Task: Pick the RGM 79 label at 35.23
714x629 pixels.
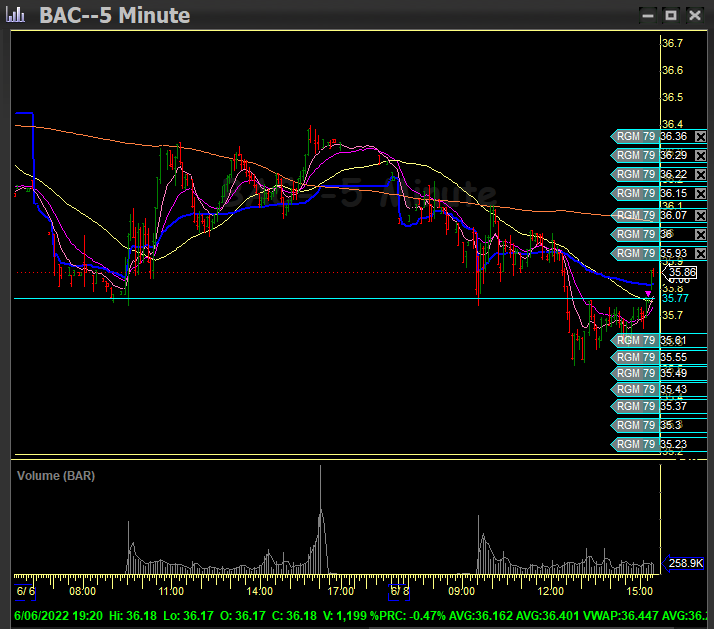Action: pyautogui.click(x=635, y=444)
